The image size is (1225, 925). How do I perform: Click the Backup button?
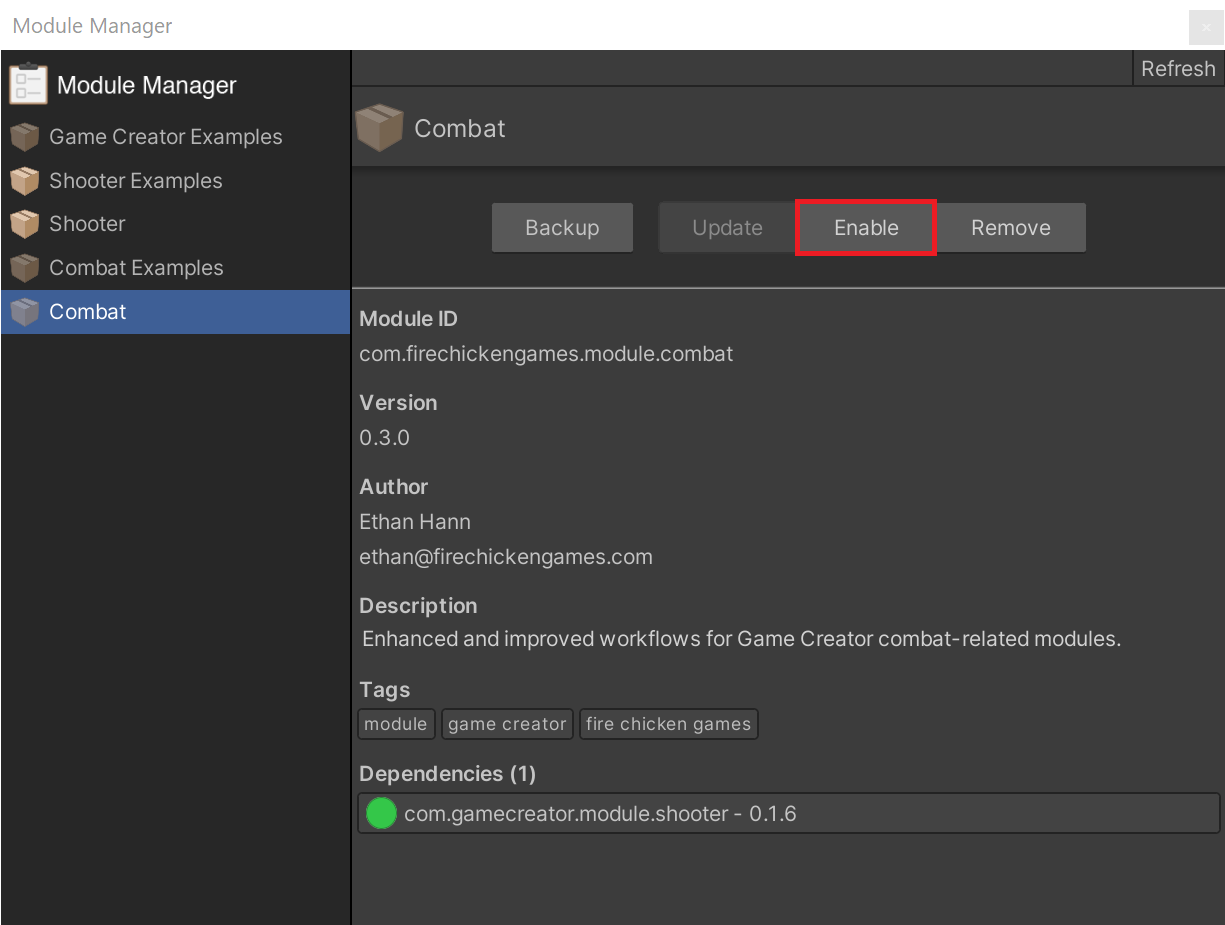562,228
